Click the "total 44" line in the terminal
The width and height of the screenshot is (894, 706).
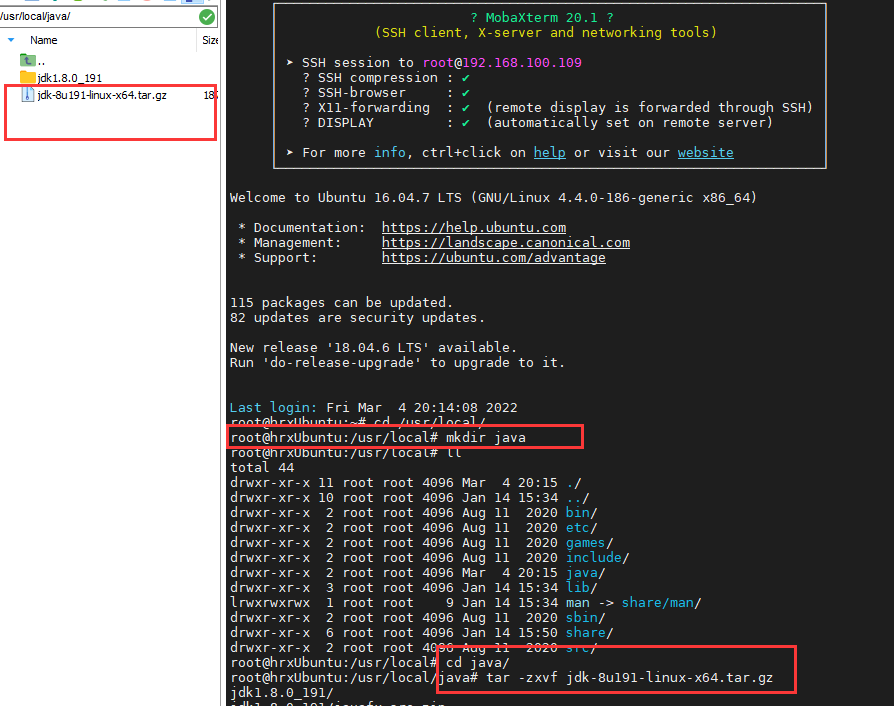tap(262, 468)
